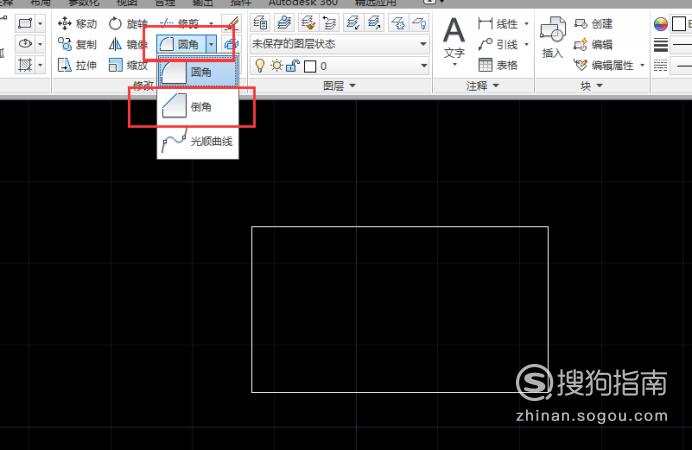Toggle layer 0 sun freeze state
This screenshot has width=692, height=450.
[277, 66]
